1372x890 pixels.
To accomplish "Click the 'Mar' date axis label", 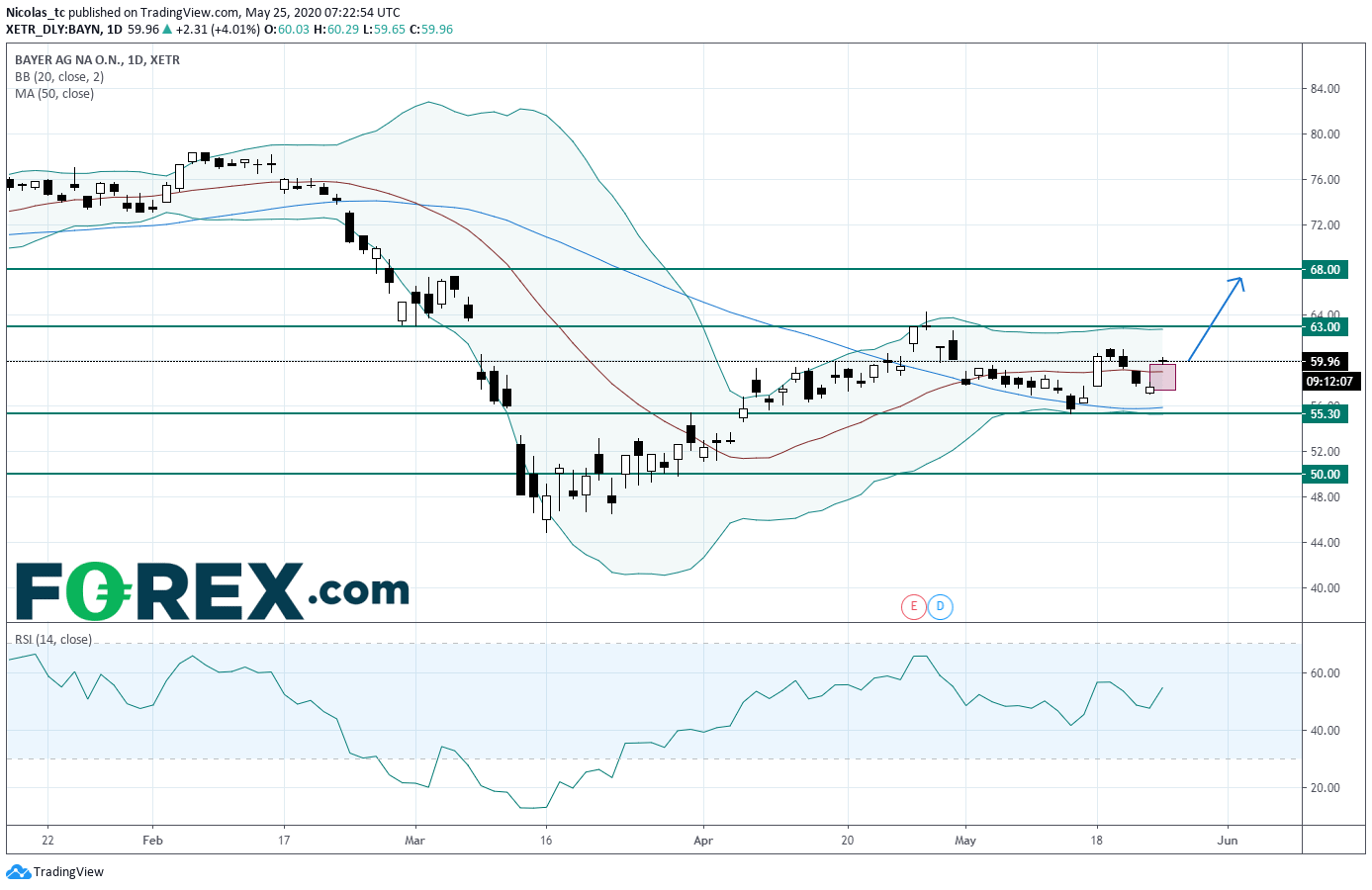I will pyautogui.click(x=414, y=841).
